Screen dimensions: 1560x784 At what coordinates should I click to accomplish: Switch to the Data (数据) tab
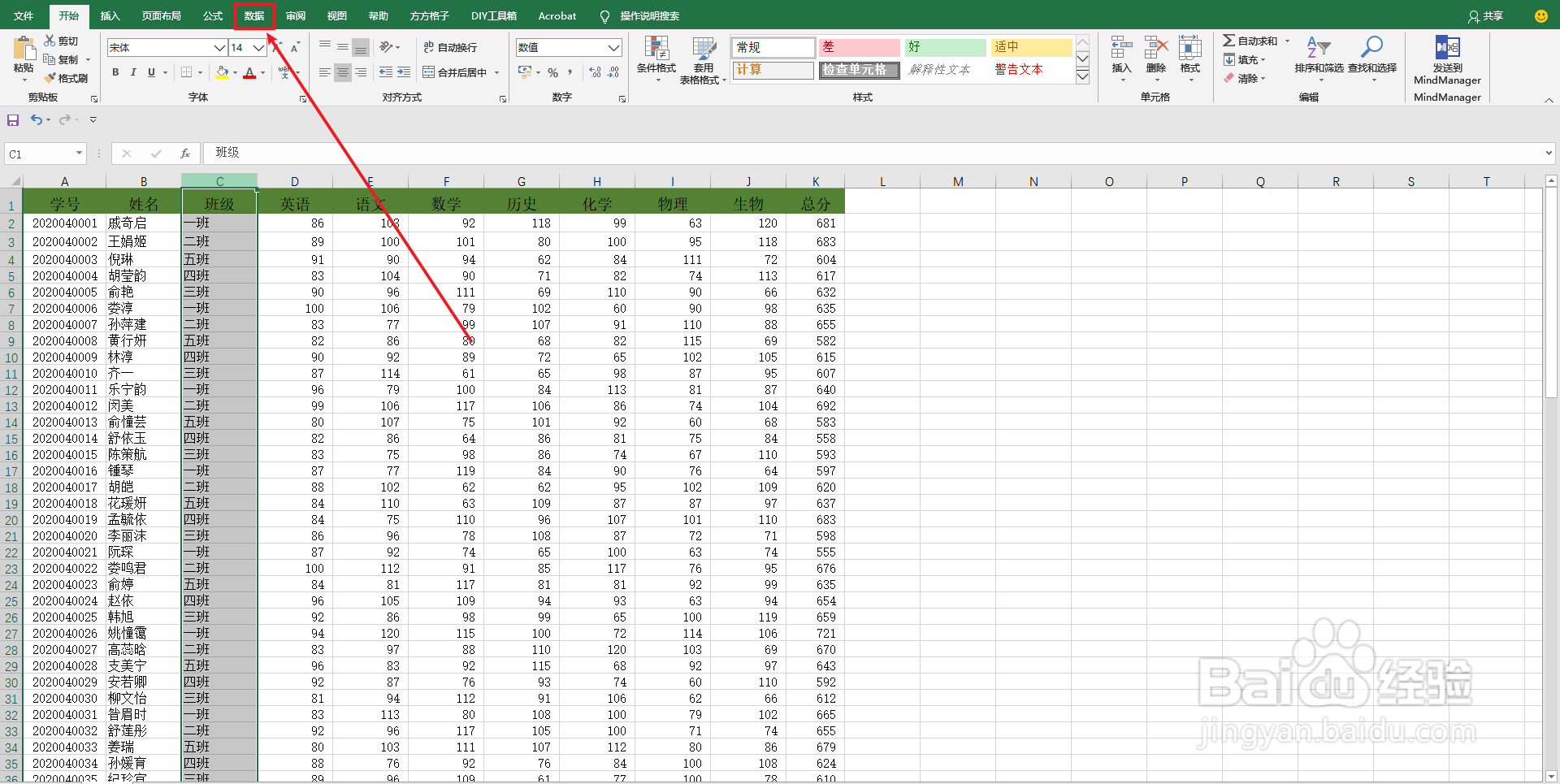tap(254, 15)
